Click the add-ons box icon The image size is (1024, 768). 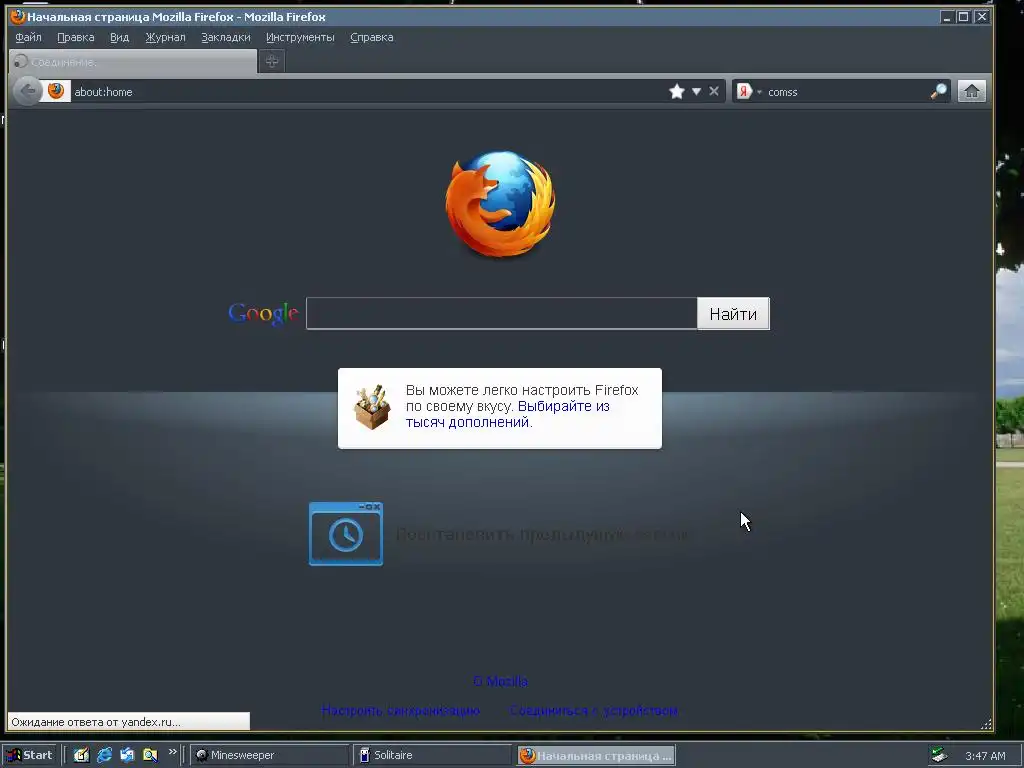click(x=372, y=407)
